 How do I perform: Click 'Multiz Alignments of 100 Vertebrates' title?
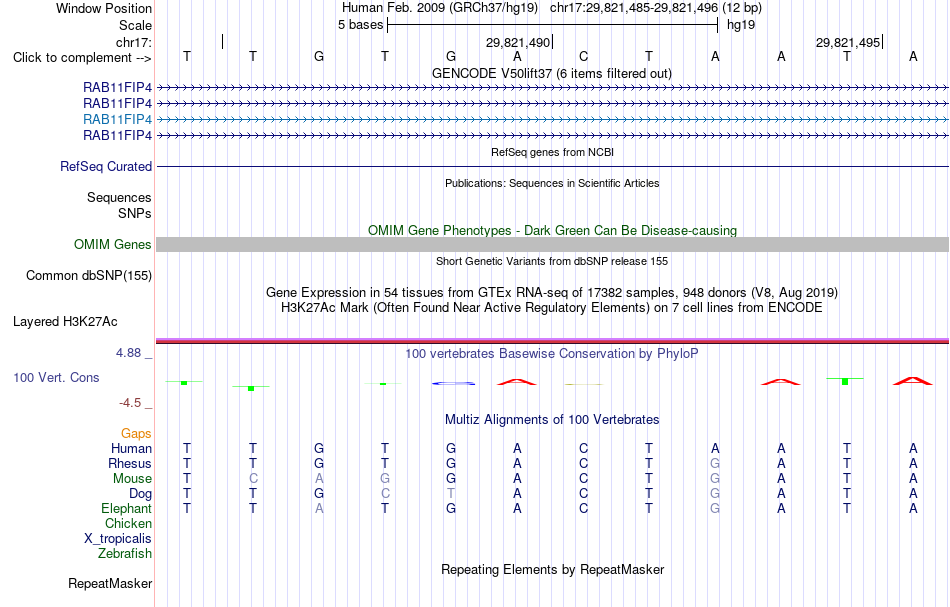(552, 419)
